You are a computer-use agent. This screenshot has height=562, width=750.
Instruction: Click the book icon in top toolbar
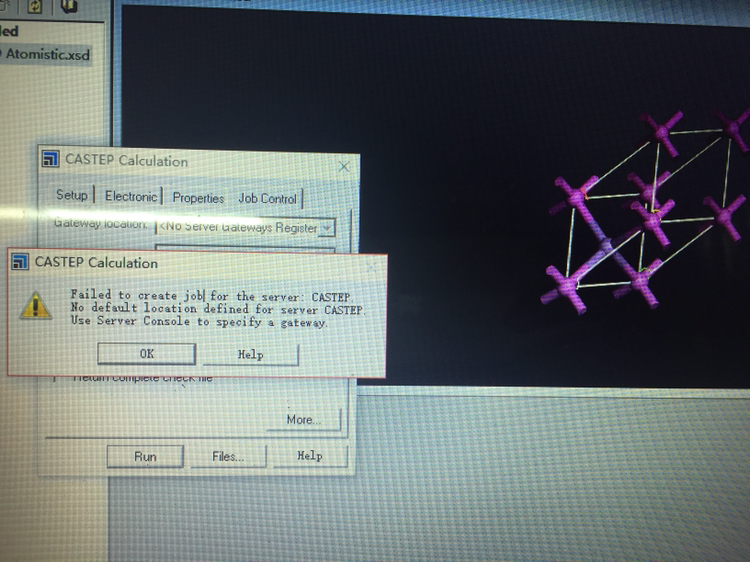[70, 6]
